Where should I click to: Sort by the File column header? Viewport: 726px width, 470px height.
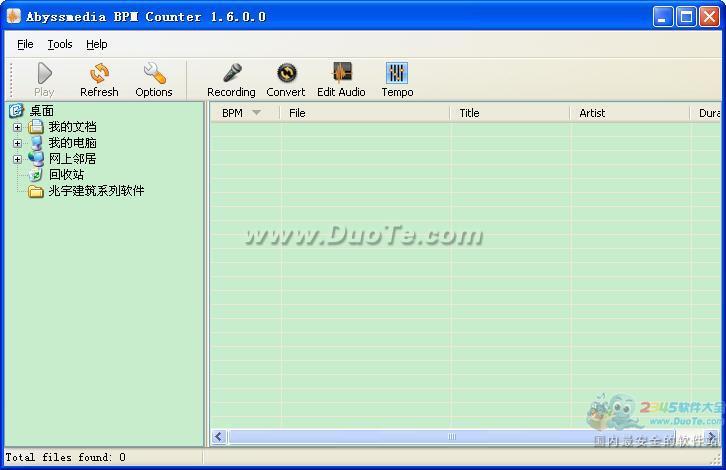pos(365,113)
